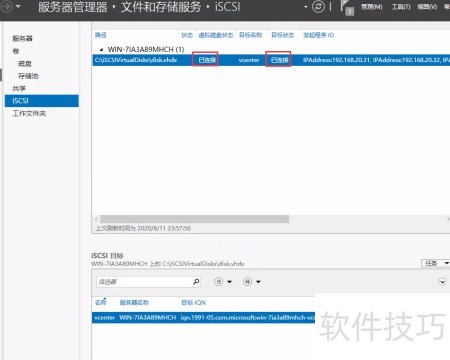Open the 任务 tasks dropdown

435,263
